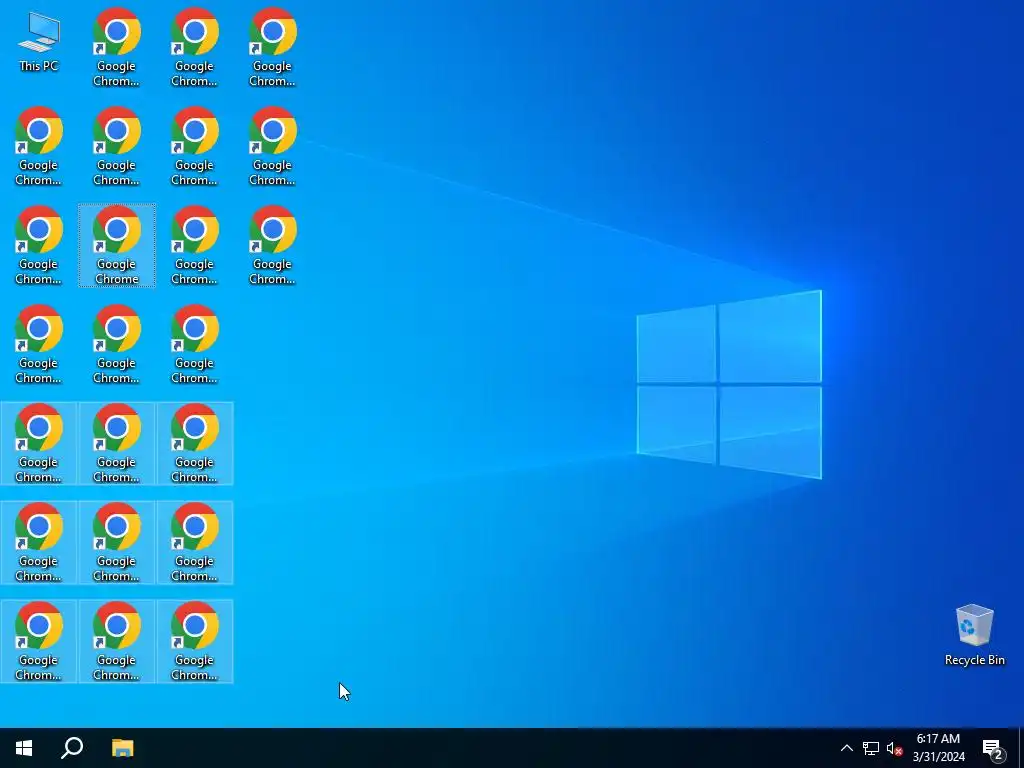
Task: Select the This PC desktop icon
Action: [x=39, y=42]
